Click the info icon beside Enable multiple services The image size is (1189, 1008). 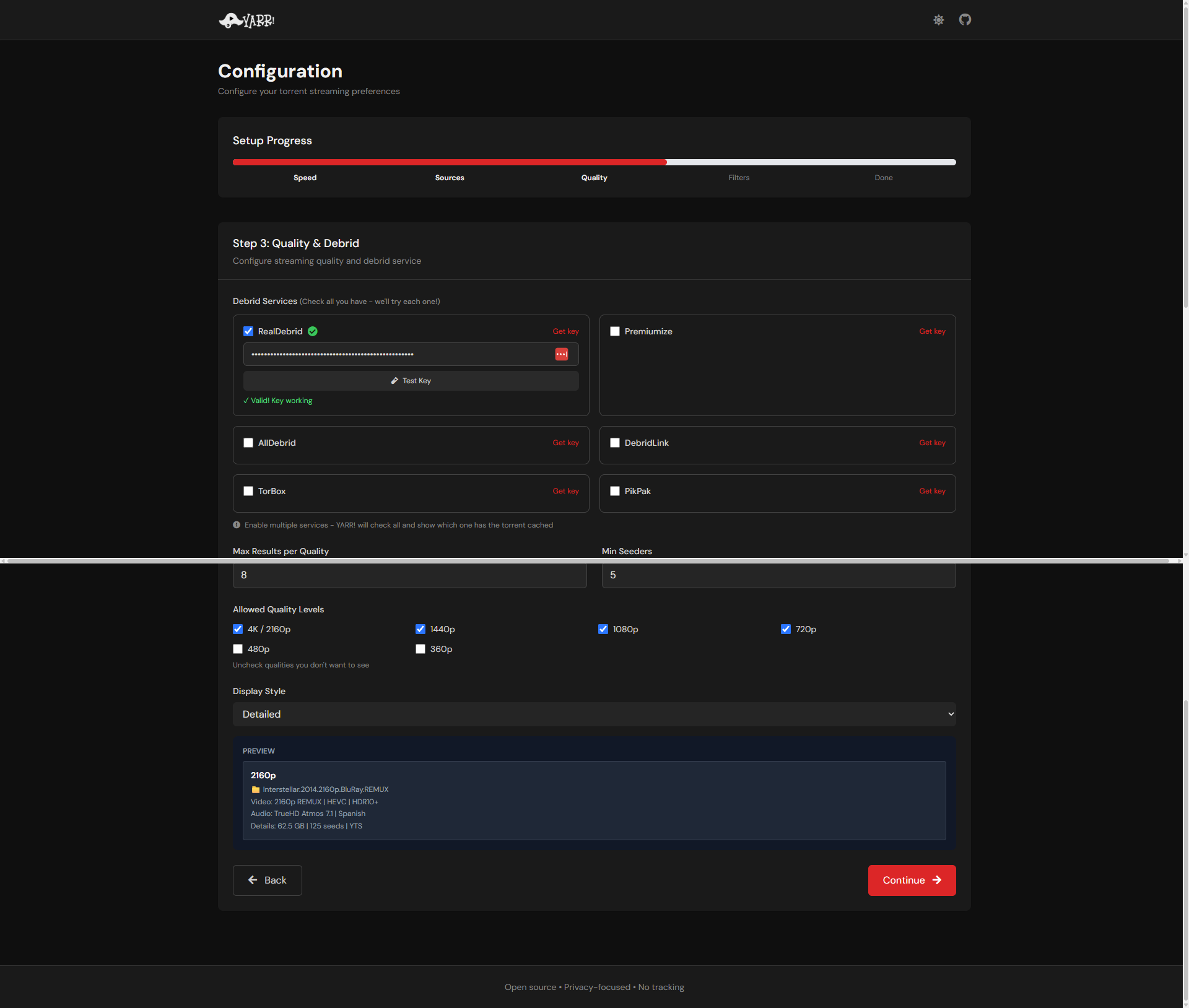click(237, 525)
